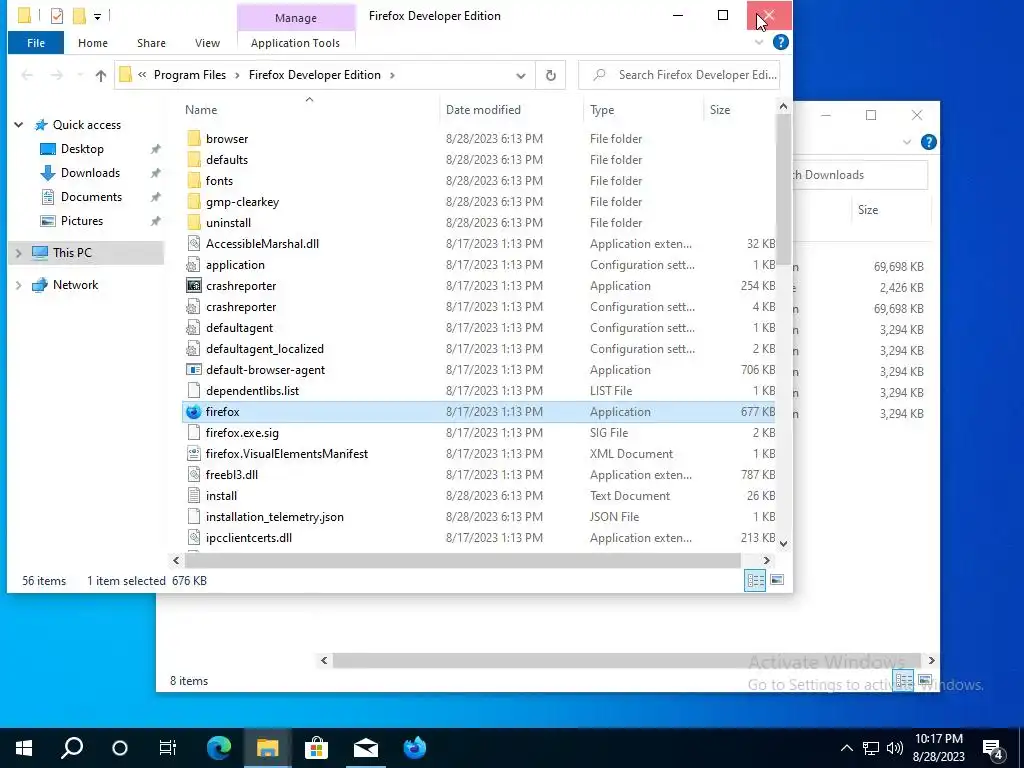Expand the breadcrumb chevron after Firefox Developer Edition
Screen dimensions: 1024x768
[392, 75]
